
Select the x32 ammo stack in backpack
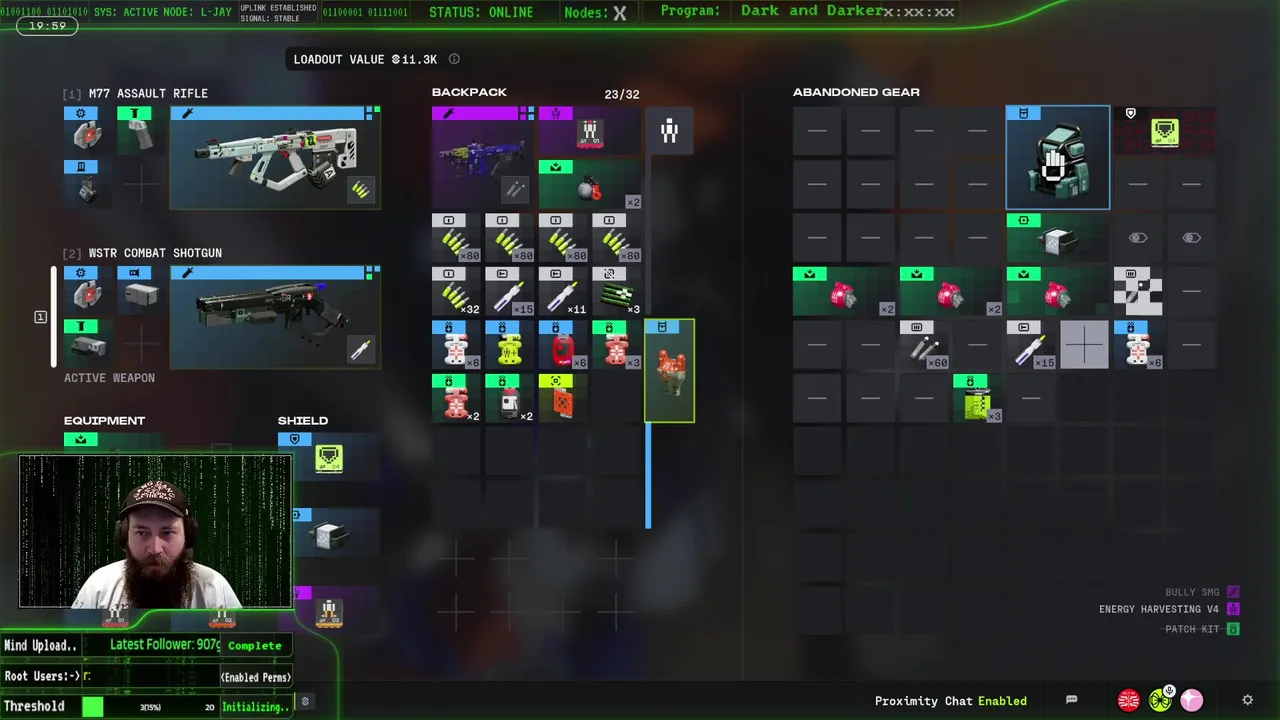456,291
